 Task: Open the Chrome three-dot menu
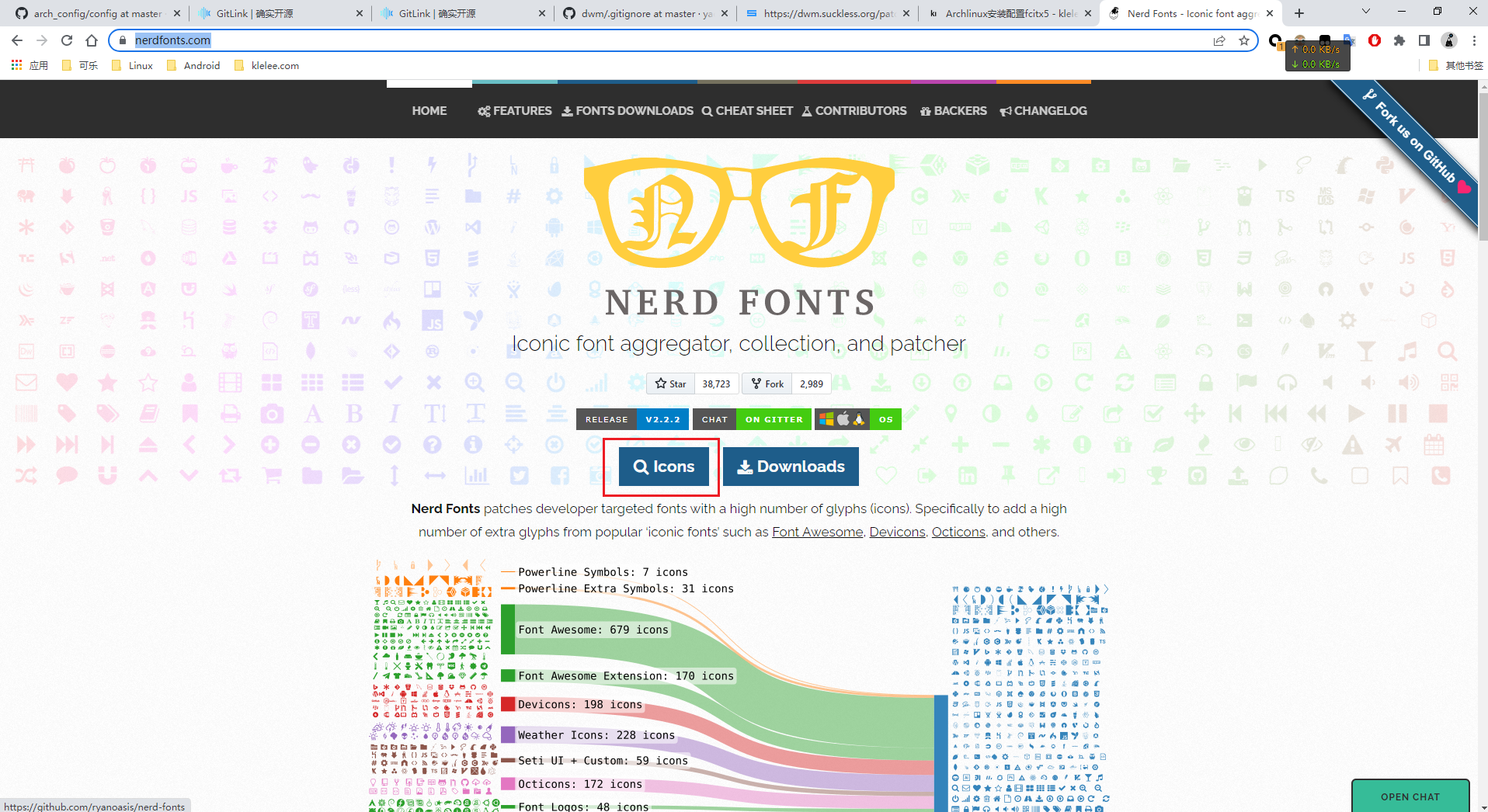(1474, 40)
